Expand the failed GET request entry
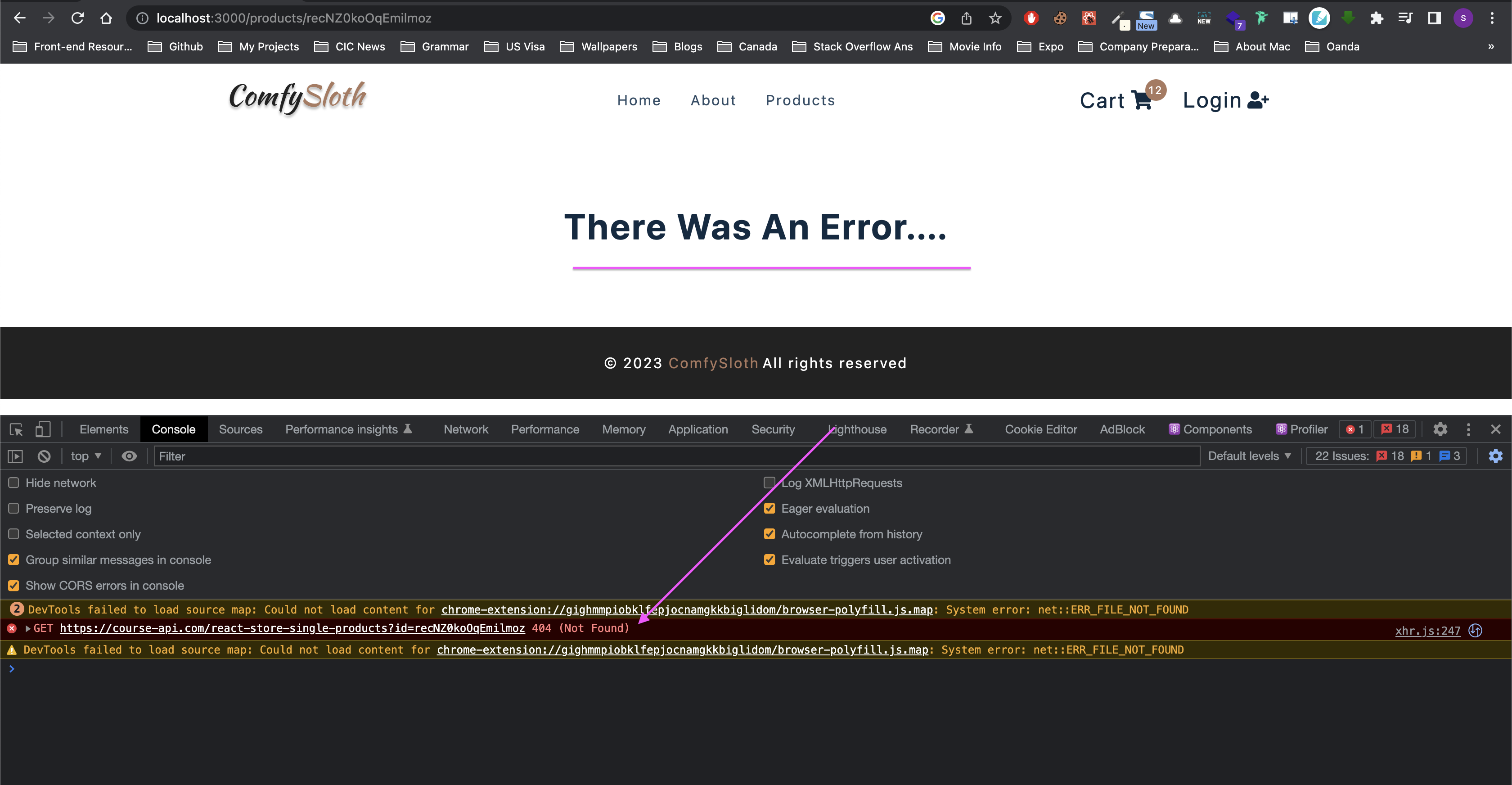The height and width of the screenshot is (785, 1512). [27, 628]
